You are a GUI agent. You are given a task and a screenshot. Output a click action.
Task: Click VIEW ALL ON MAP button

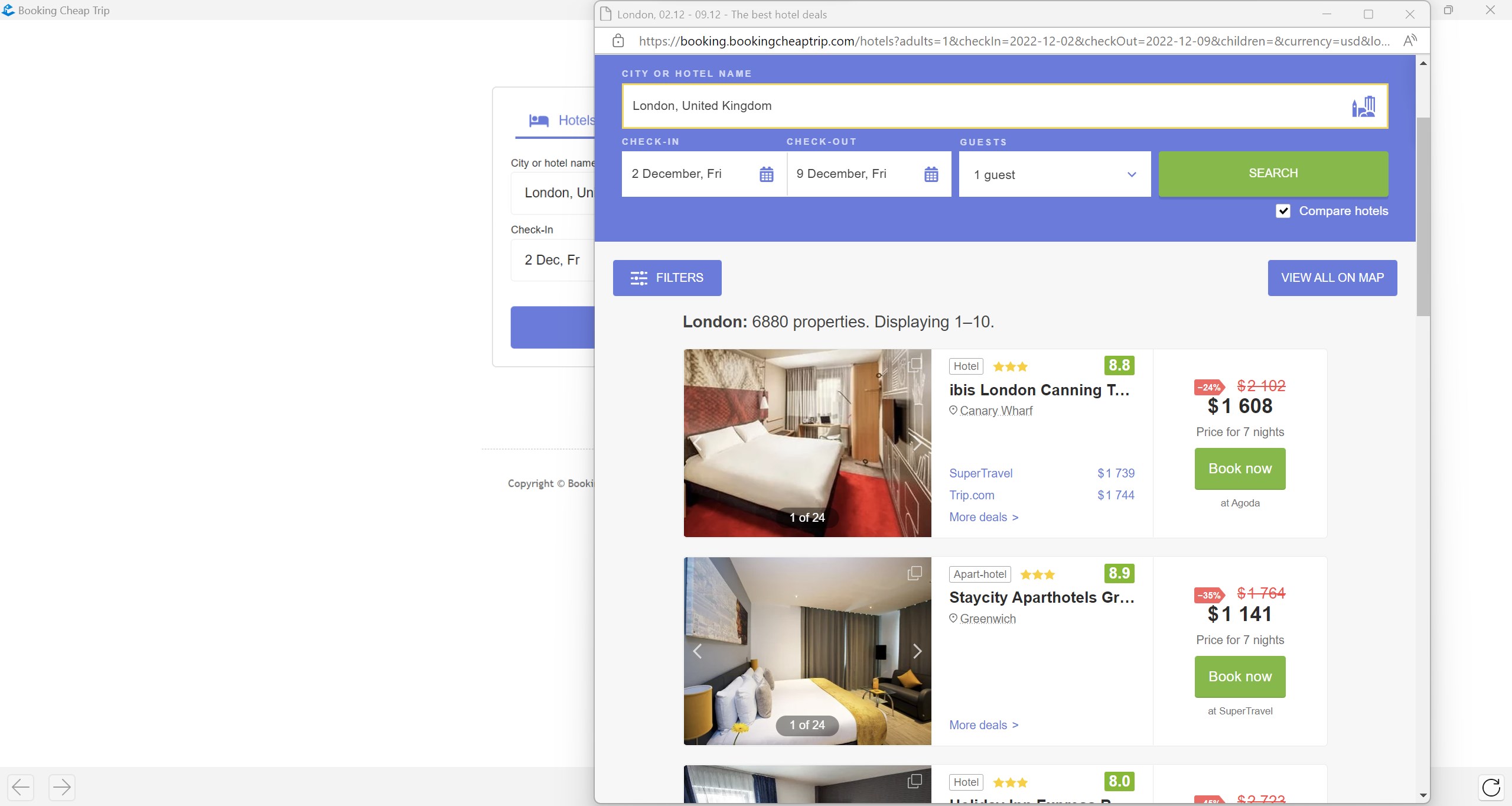click(x=1332, y=278)
